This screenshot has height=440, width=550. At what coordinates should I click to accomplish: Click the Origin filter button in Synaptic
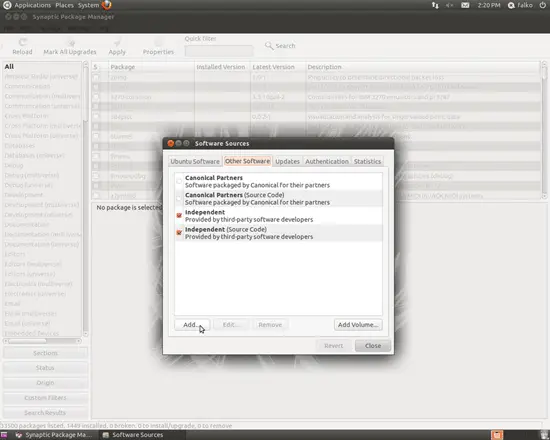(45, 383)
